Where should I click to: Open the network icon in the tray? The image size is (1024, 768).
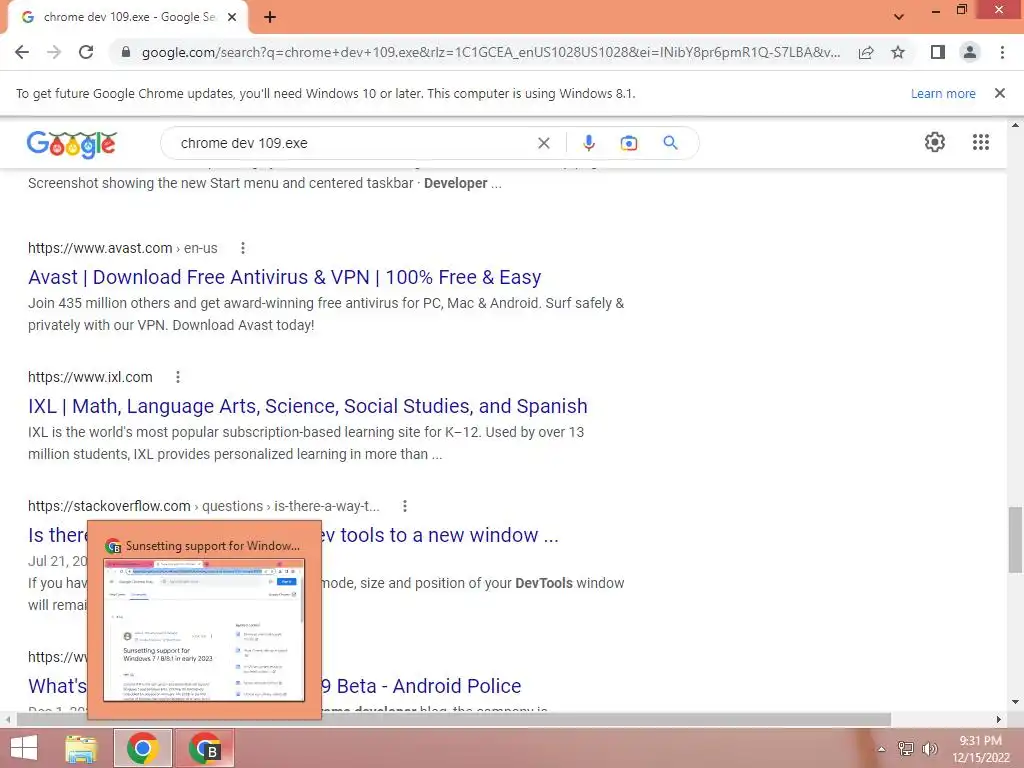click(x=906, y=748)
